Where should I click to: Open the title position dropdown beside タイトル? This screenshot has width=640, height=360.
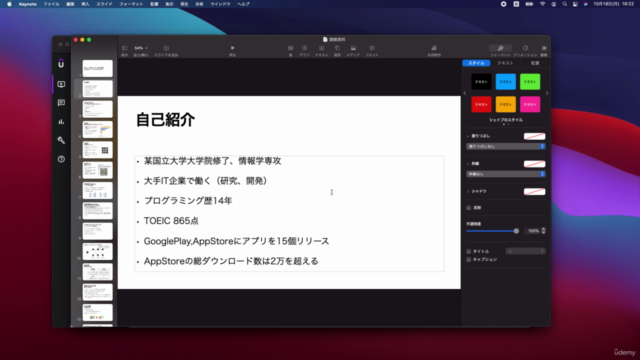pos(525,251)
